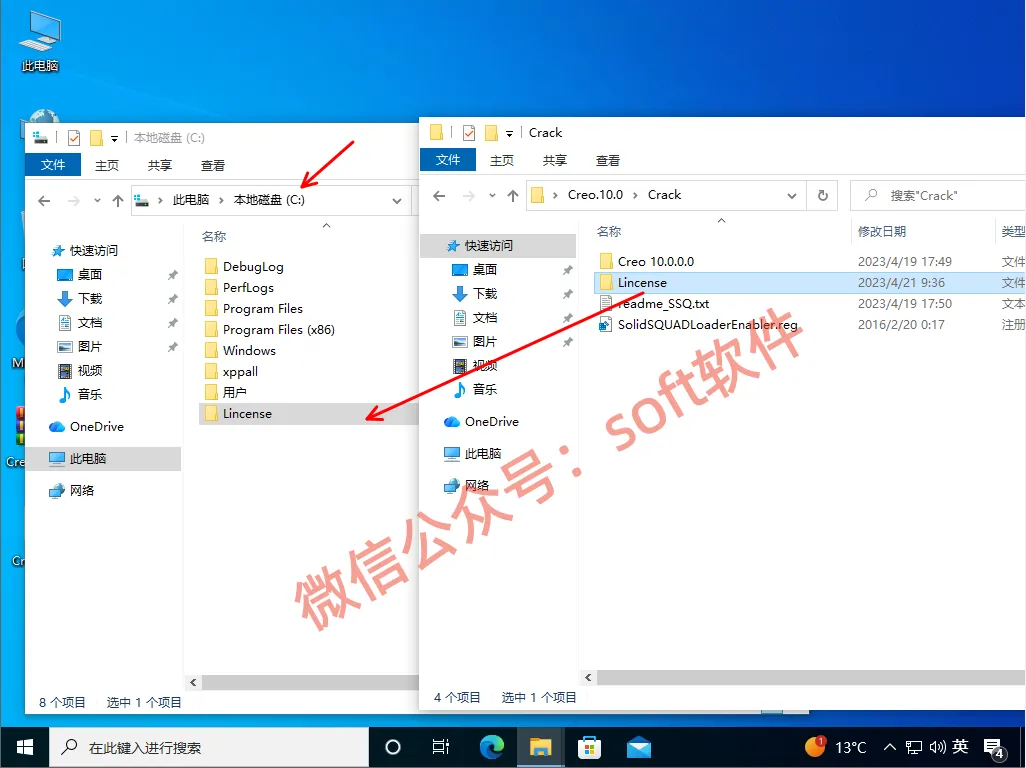Open Windows Start menu
Image resolution: width=1026 pixels, height=768 pixels.
pos(25,747)
